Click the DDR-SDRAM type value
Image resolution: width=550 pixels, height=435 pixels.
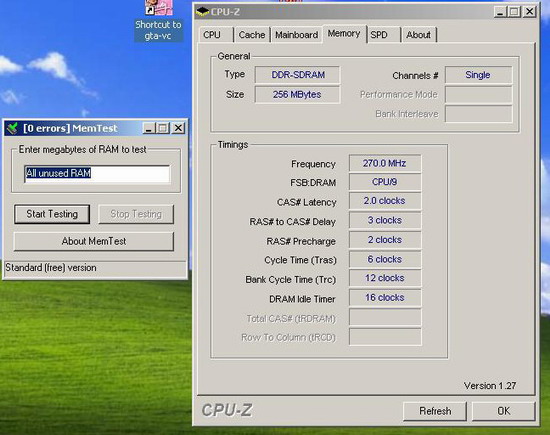(297, 75)
